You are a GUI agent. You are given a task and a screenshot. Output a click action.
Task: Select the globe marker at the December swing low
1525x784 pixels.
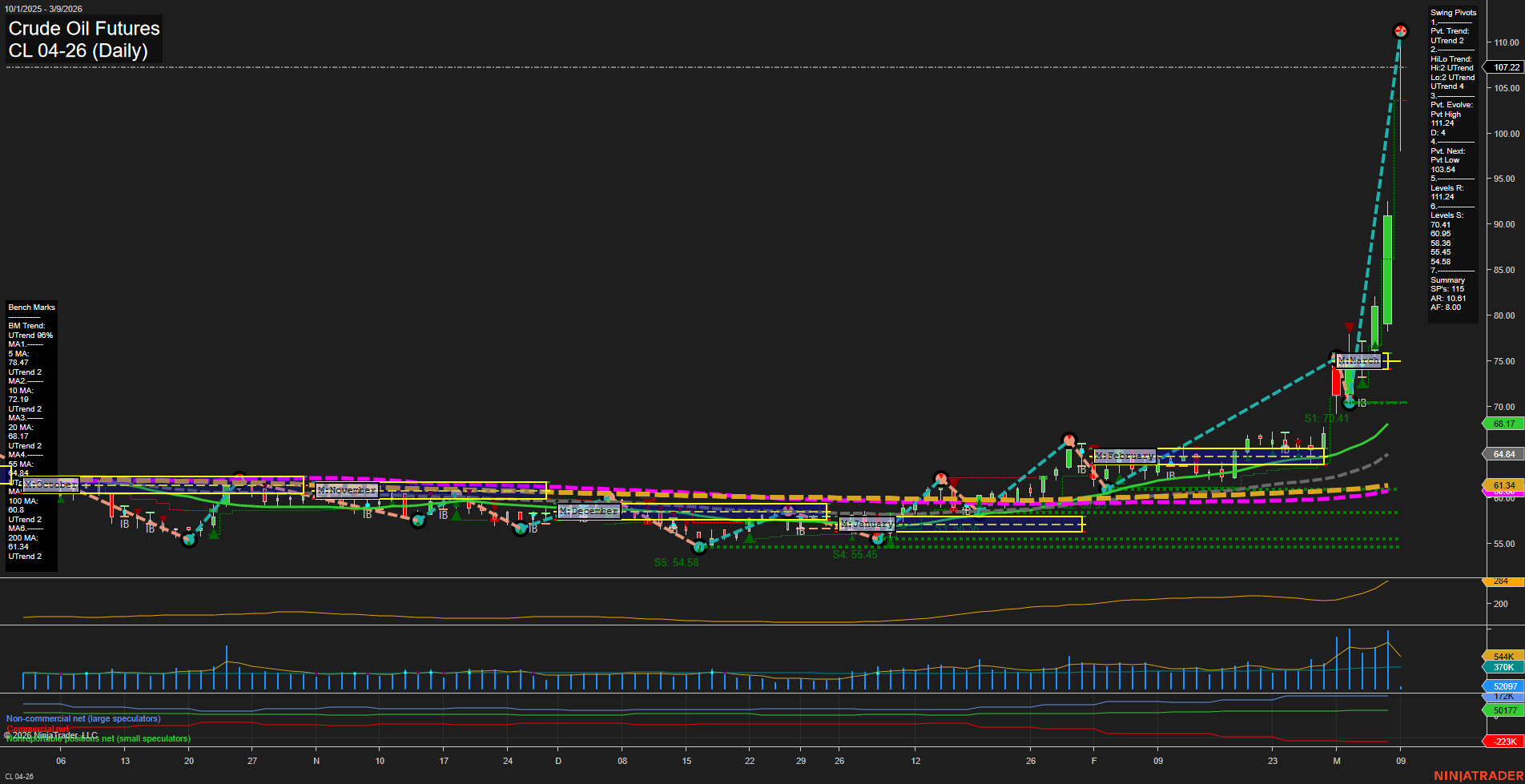click(699, 548)
